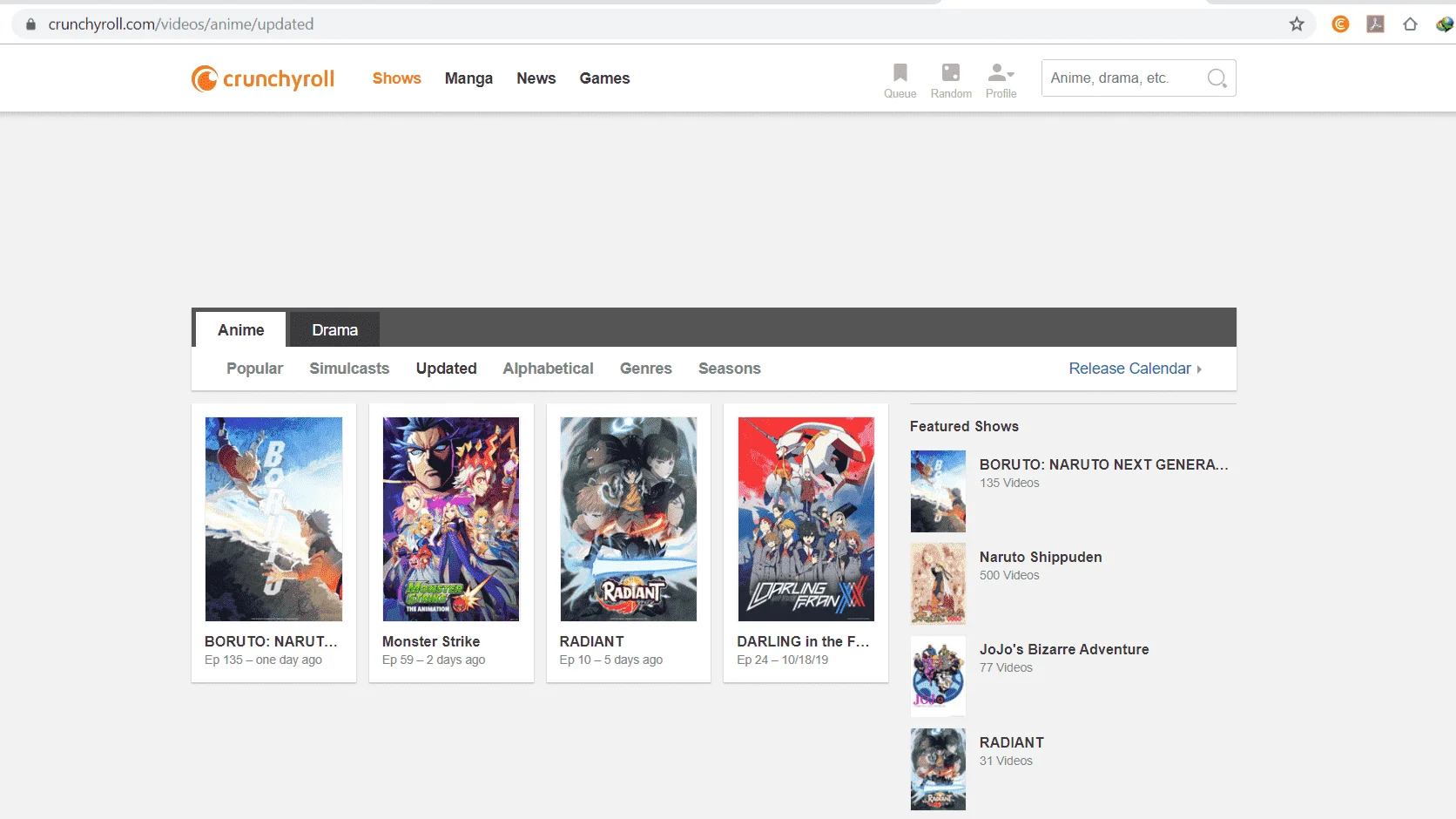This screenshot has height=819, width=1456.
Task: Click the '500 Videos' text
Action: pos(1009,575)
